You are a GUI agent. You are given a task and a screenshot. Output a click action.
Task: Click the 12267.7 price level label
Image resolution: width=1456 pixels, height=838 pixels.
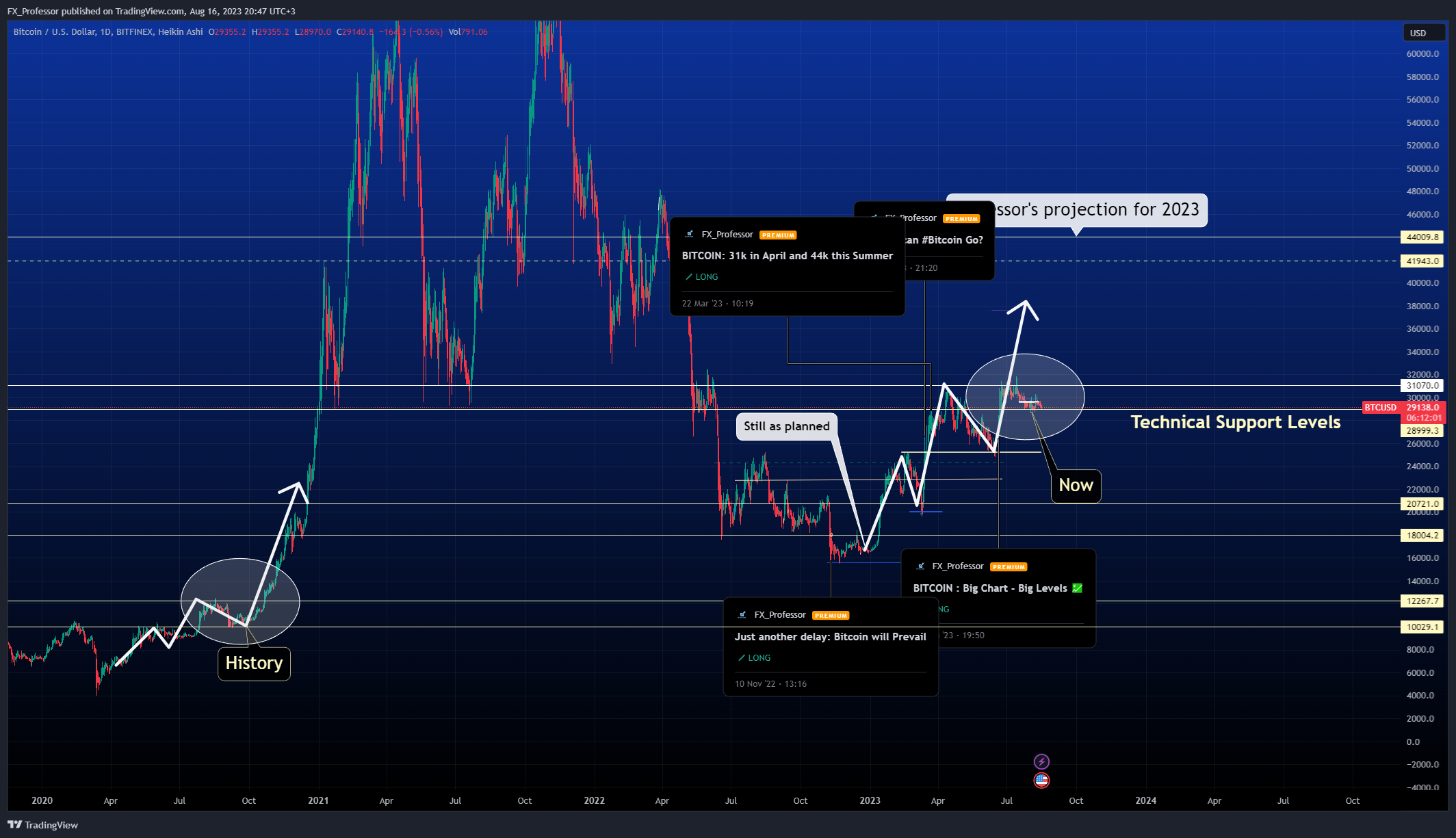coord(1423,601)
